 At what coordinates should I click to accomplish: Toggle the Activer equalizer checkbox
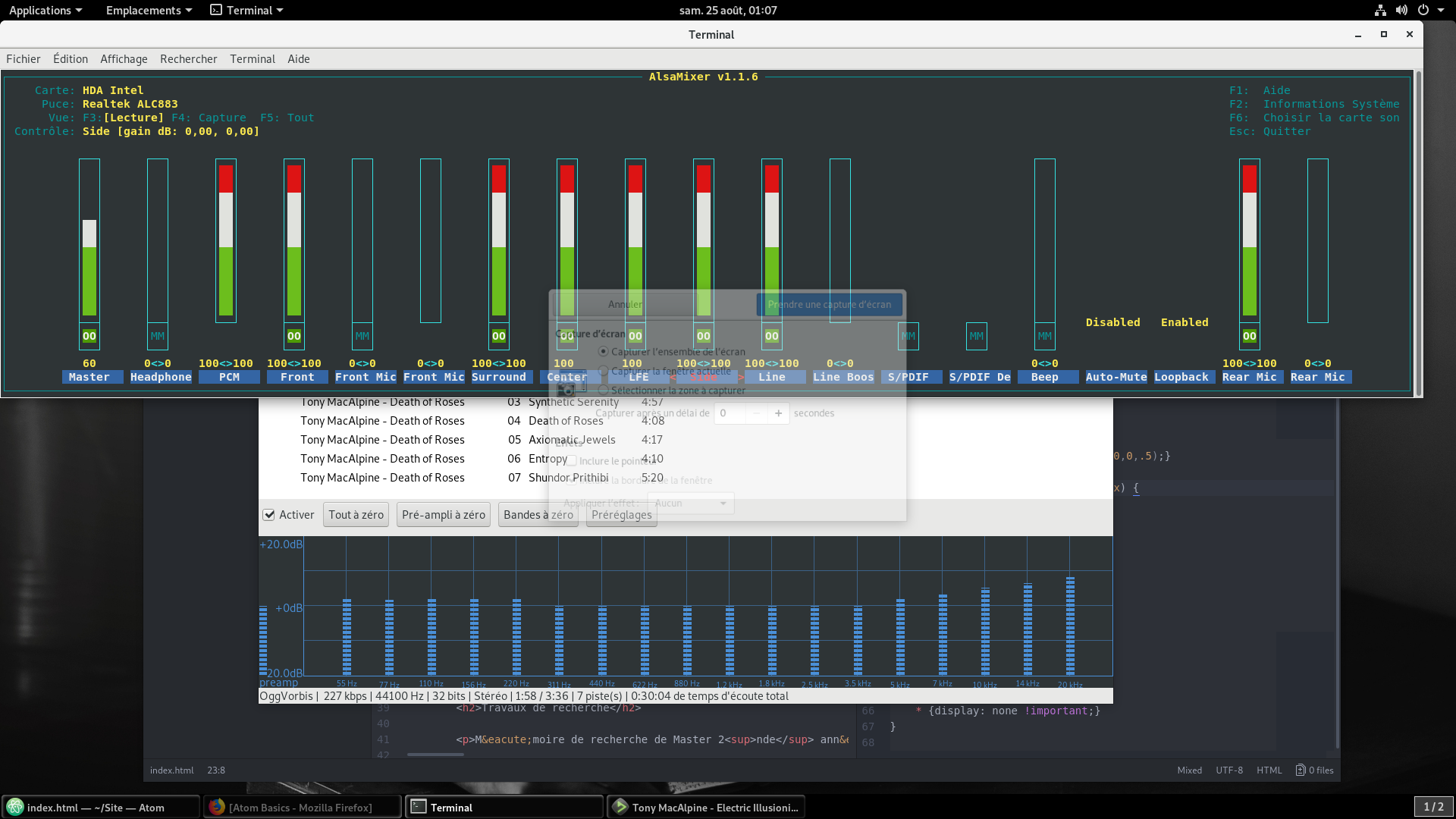click(x=268, y=515)
